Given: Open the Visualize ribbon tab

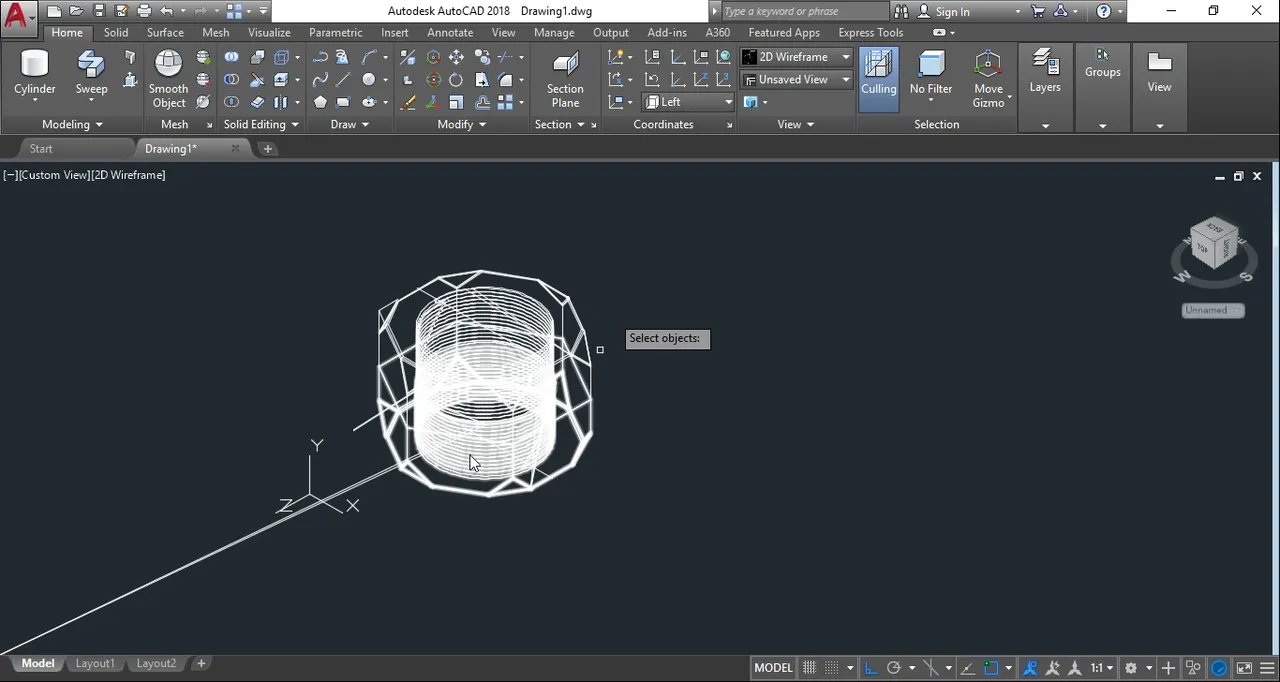Looking at the screenshot, I should click(x=269, y=32).
